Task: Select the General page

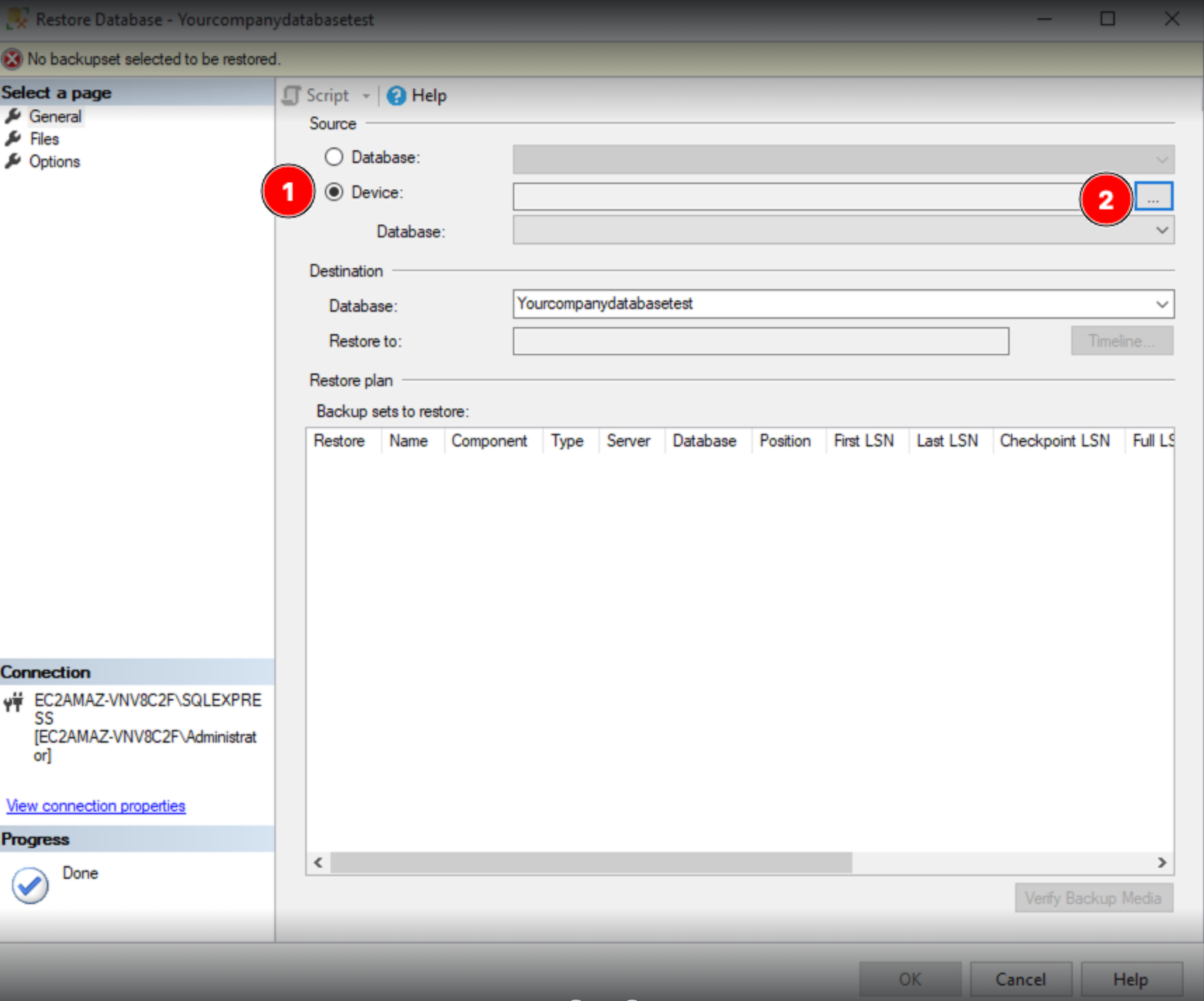Action: coord(55,117)
